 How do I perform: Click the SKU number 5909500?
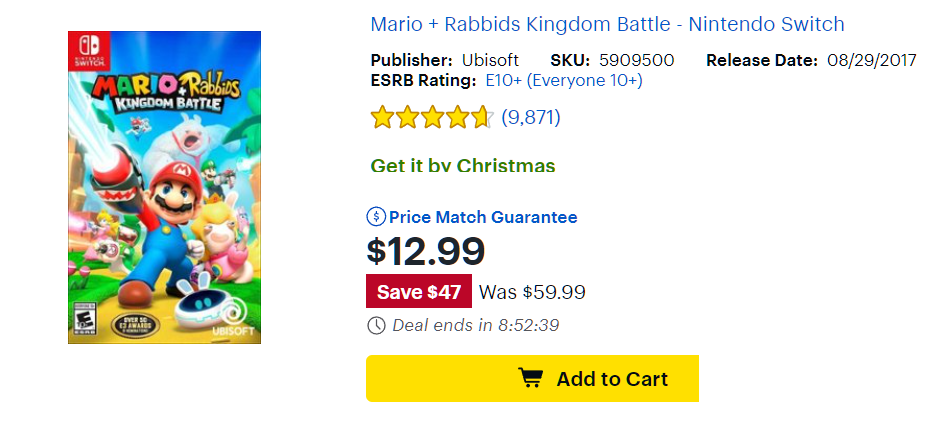click(636, 60)
